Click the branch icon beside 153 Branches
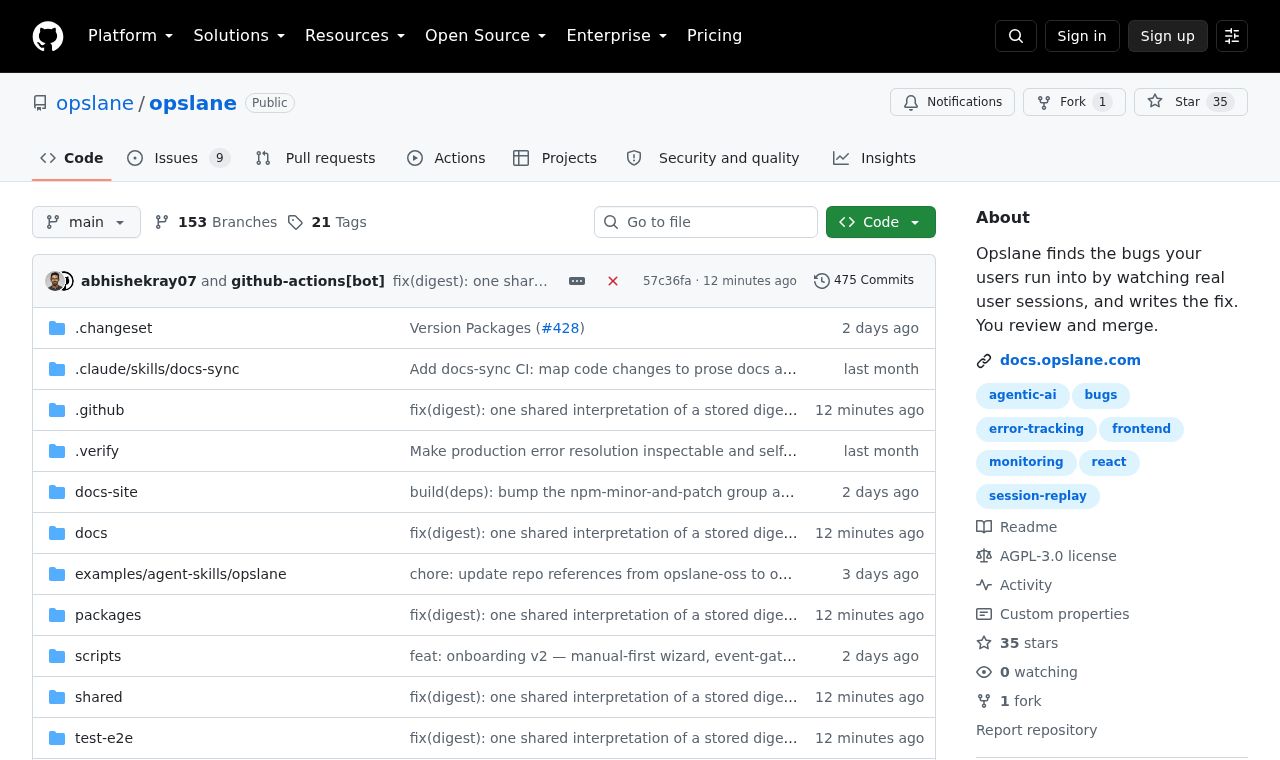 (162, 222)
